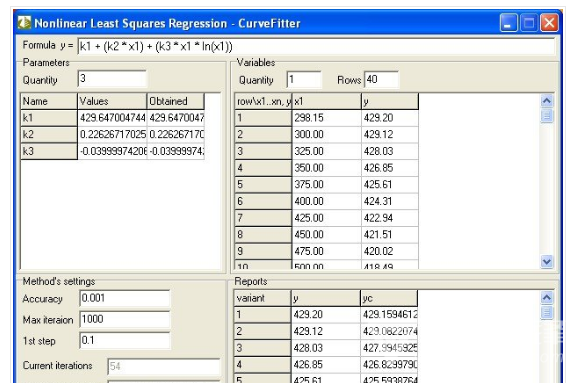This screenshot has height=383, width=582.
Task: Click y cell 420.02 in row 9
Action: point(390,251)
